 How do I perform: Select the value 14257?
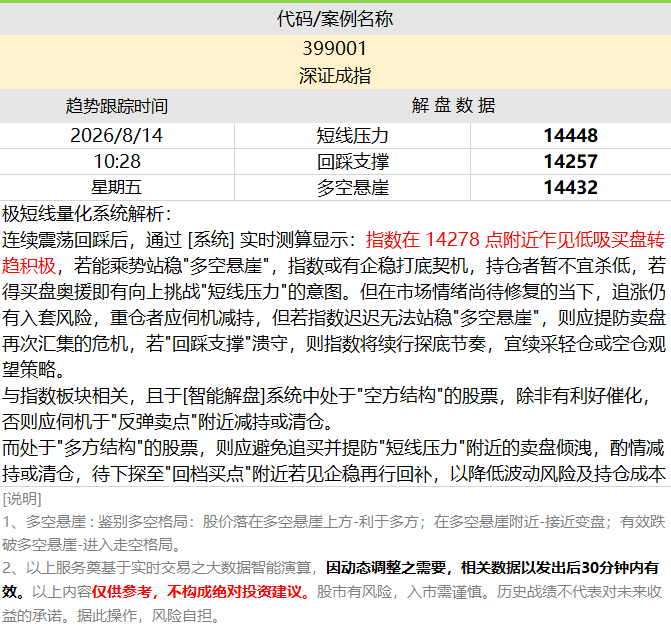570,161
